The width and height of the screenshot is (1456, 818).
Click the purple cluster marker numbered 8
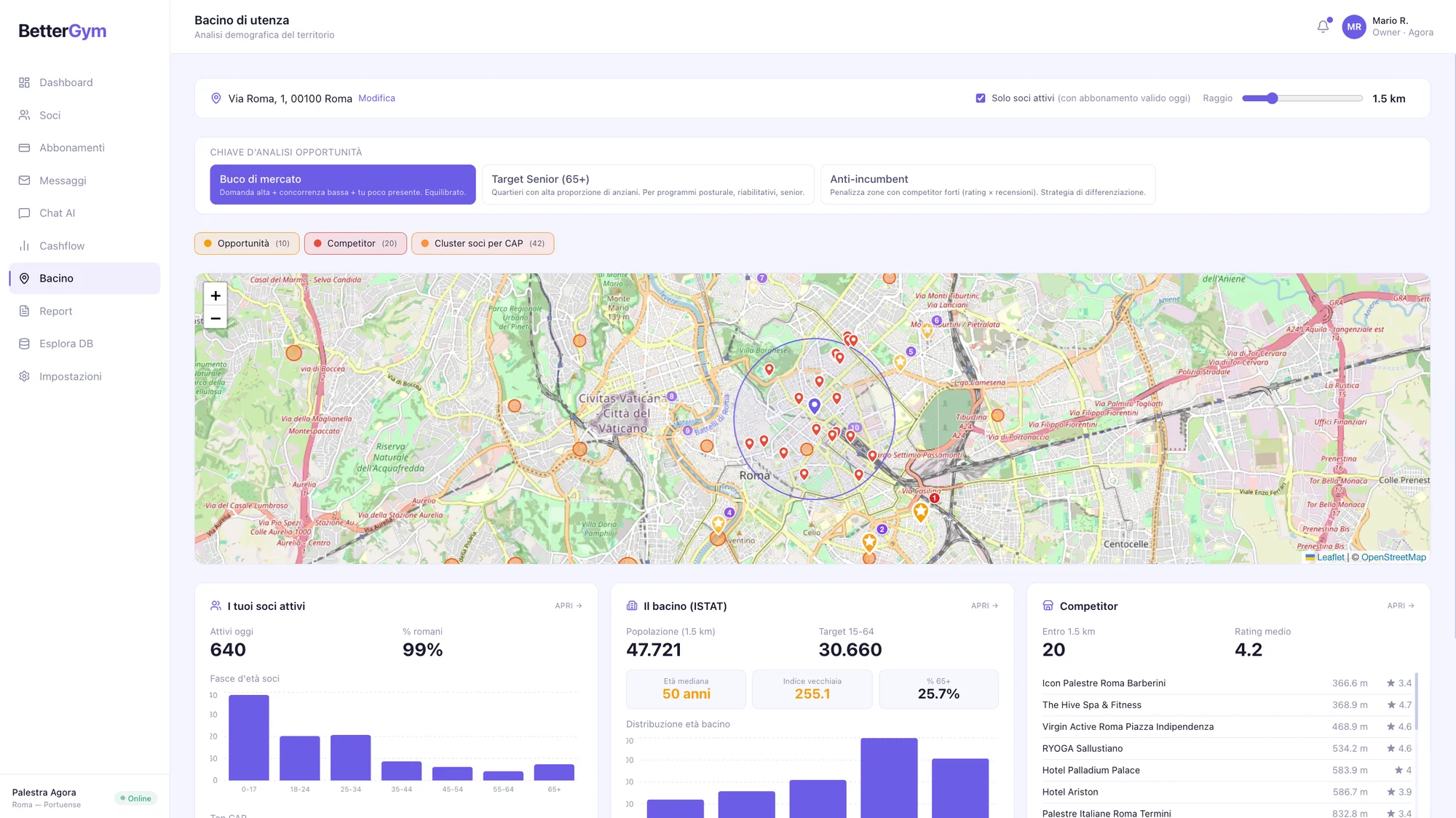[x=672, y=397]
